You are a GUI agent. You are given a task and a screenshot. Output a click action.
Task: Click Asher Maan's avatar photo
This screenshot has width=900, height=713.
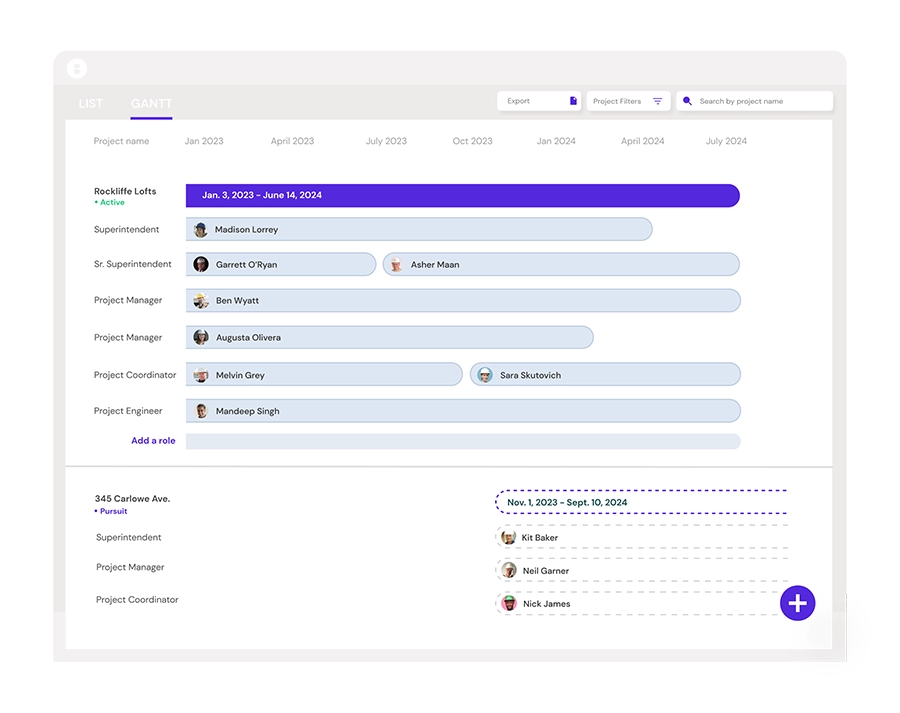click(397, 265)
